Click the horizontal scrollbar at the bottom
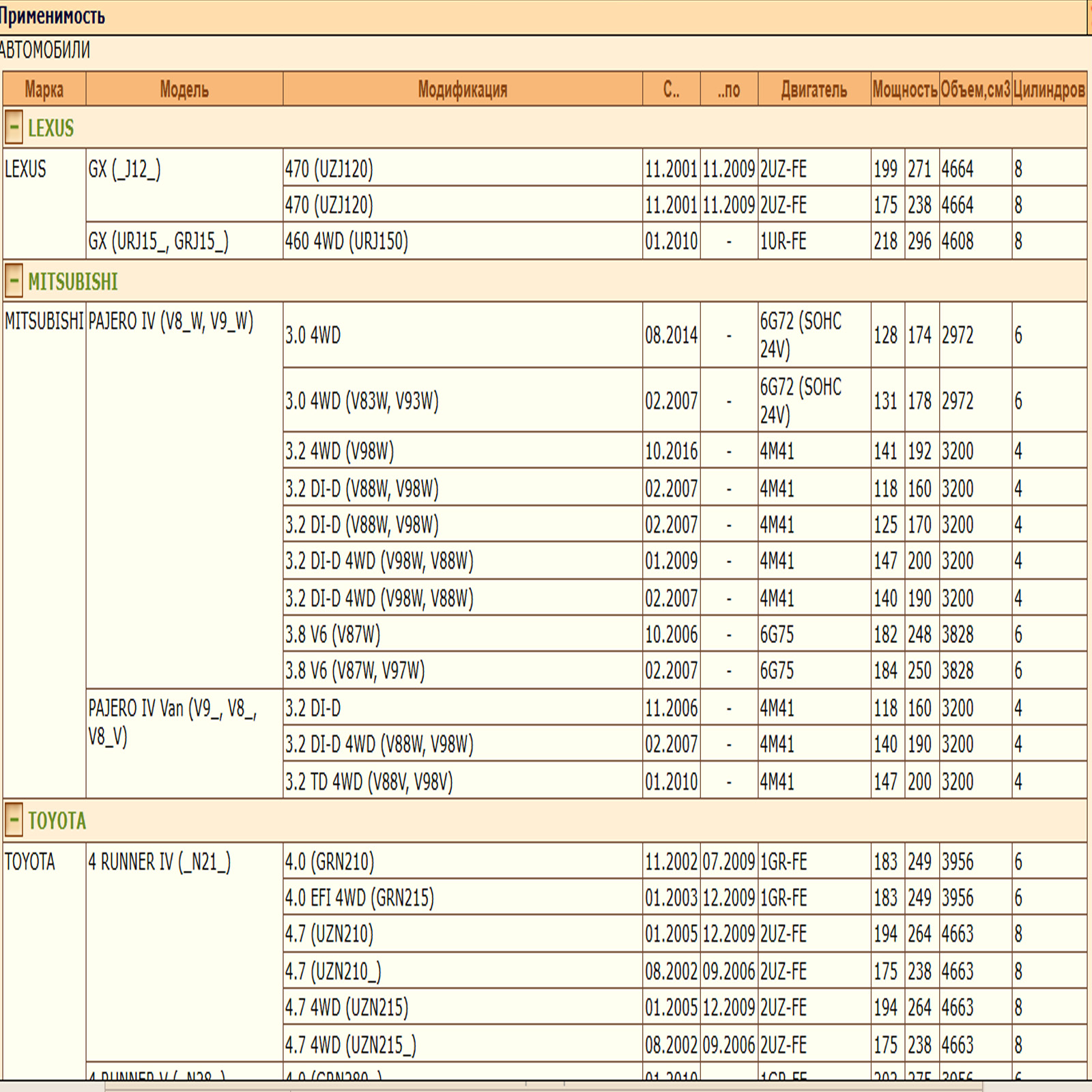This screenshot has width=1092, height=1092. (546, 1085)
